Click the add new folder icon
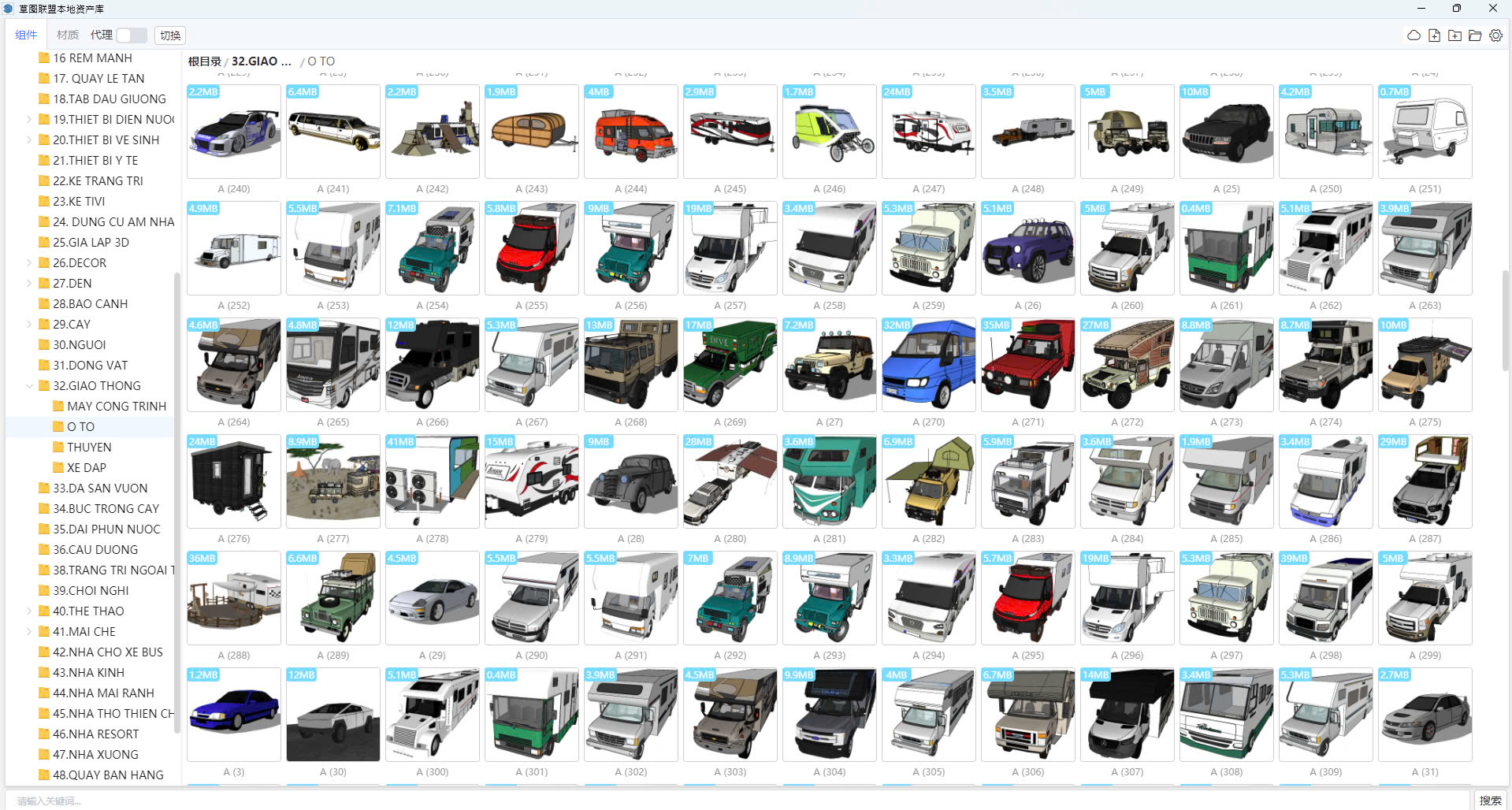 (1454, 35)
